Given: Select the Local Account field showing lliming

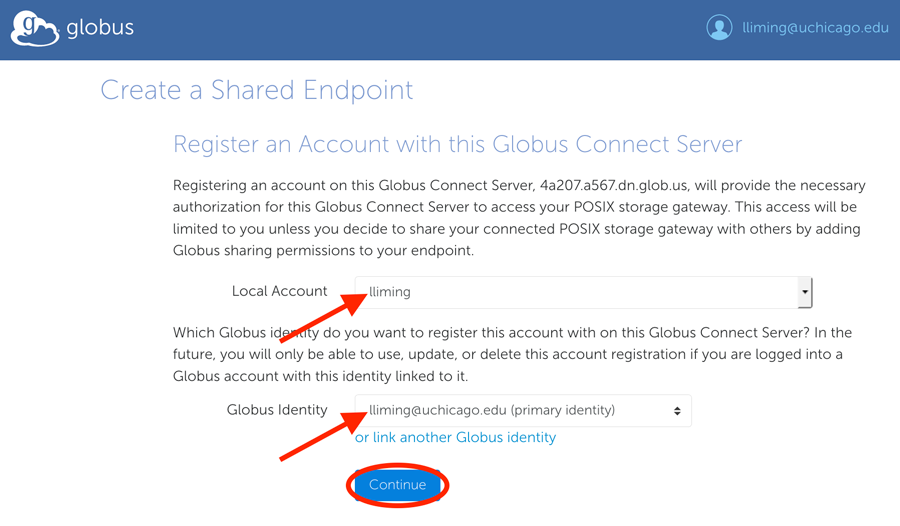Looking at the screenshot, I should (583, 292).
